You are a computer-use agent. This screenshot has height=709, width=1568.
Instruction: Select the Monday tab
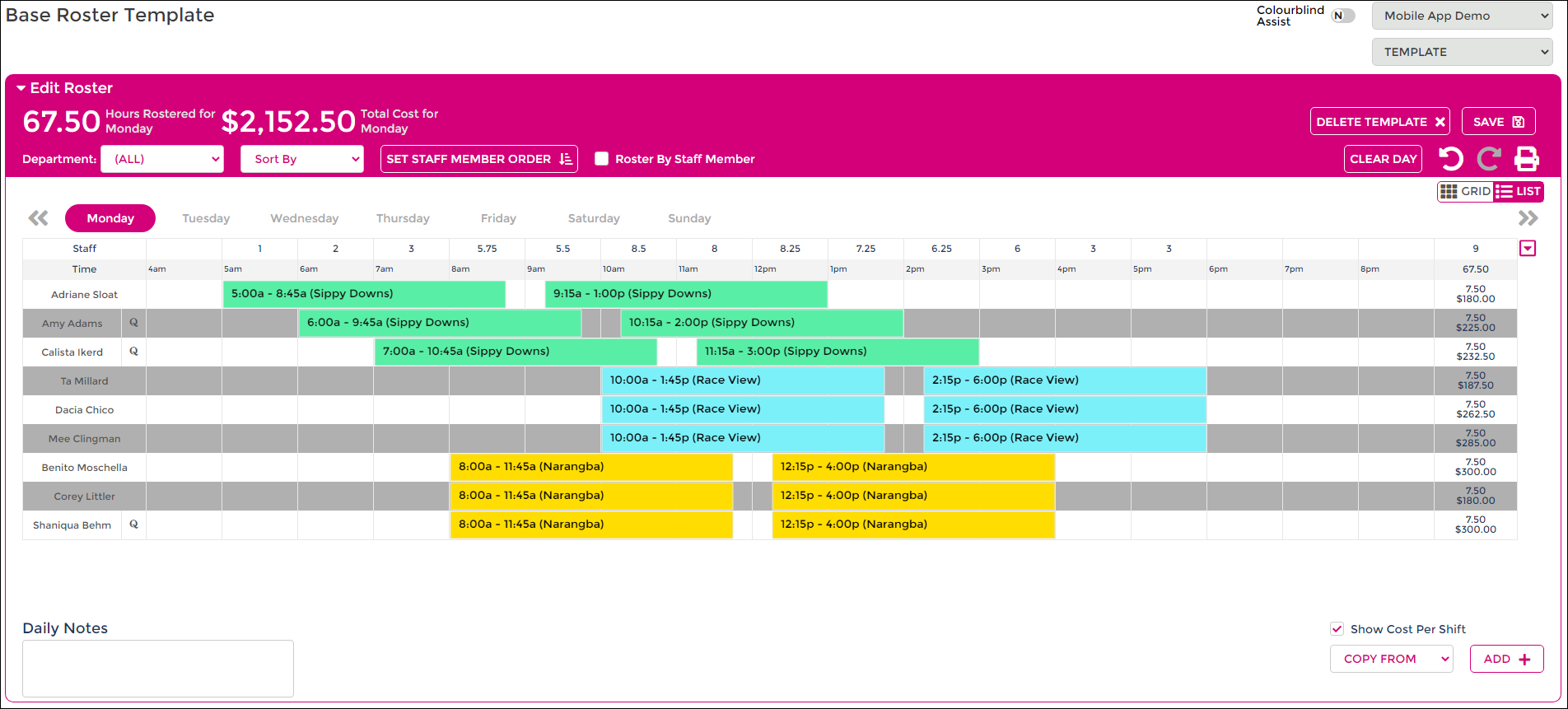(110, 218)
